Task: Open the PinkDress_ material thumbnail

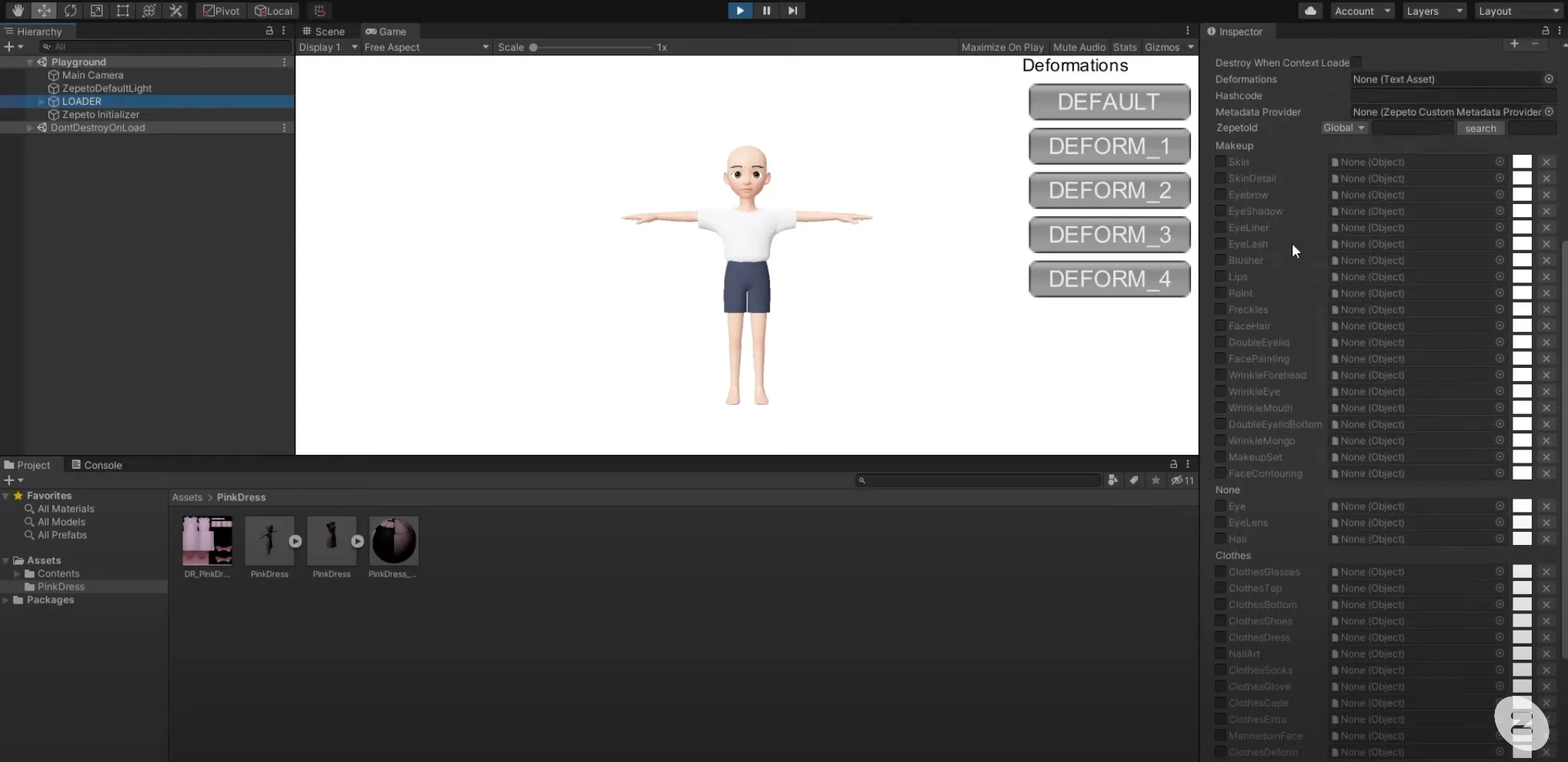Action: pos(394,541)
